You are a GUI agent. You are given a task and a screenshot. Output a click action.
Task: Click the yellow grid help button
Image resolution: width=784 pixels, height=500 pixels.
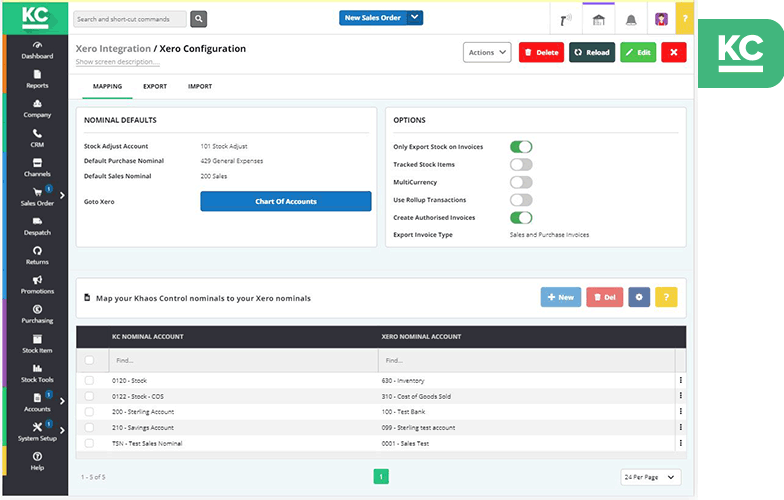[x=666, y=297]
